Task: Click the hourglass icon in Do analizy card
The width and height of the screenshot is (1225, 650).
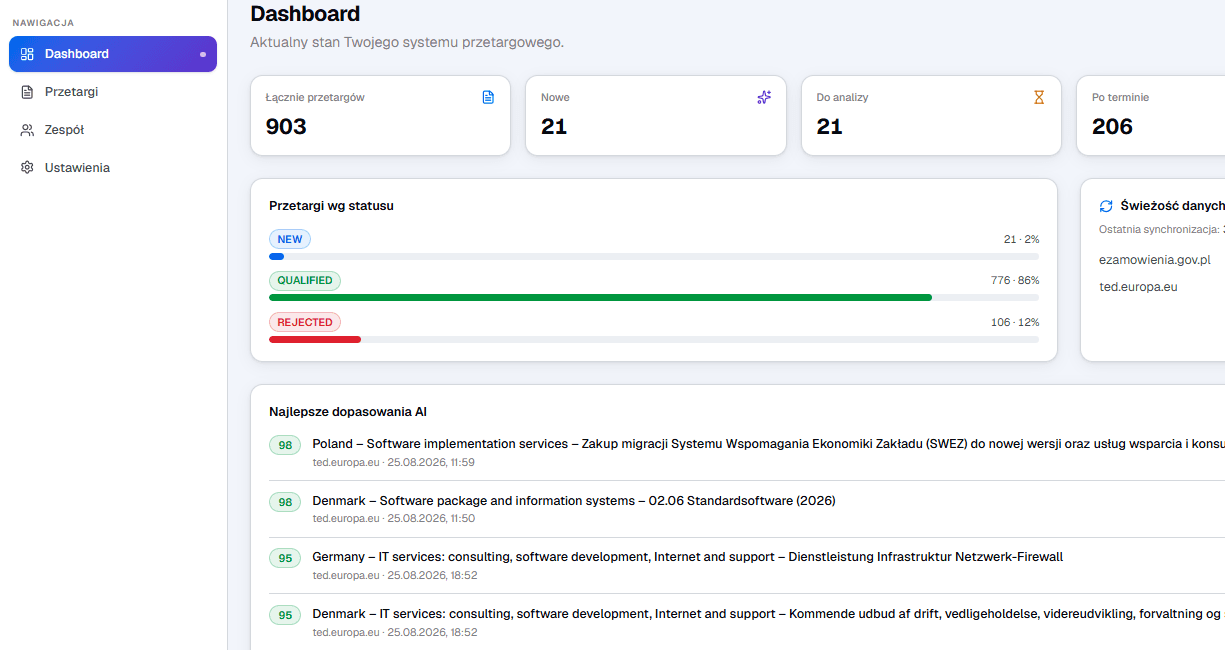Action: pyautogui.click(x=1039, y=97)
